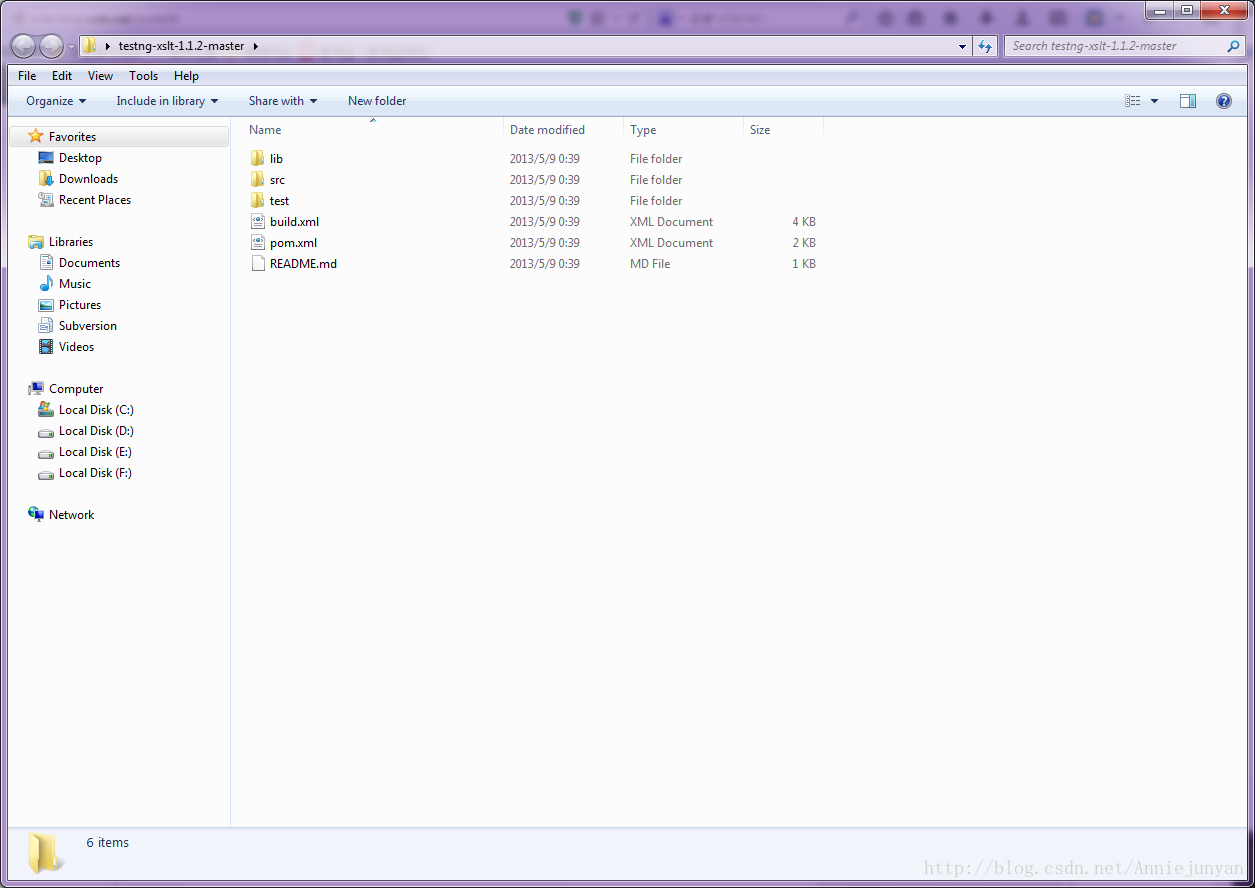The height and width of the screenshot is (888, 1255).
Task: Click the Desktop icon in Favorites
Action: [x=46, y=158]
